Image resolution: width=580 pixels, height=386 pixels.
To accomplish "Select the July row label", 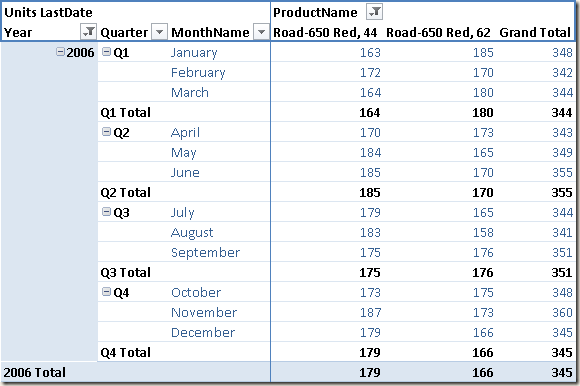I will pyautogui.click(x=182, y=213).
